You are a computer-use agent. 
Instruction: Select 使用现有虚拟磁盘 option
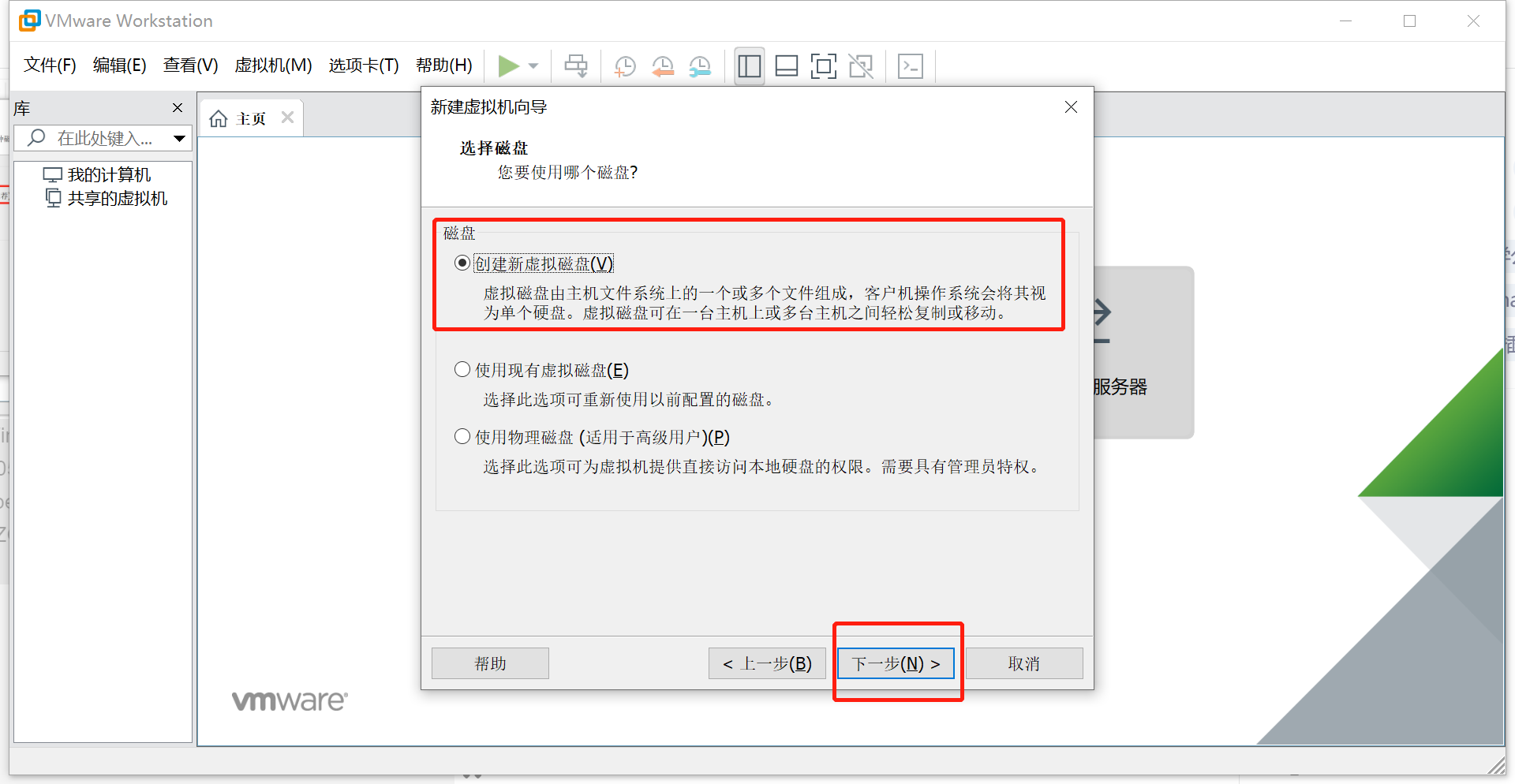[462, 369]
